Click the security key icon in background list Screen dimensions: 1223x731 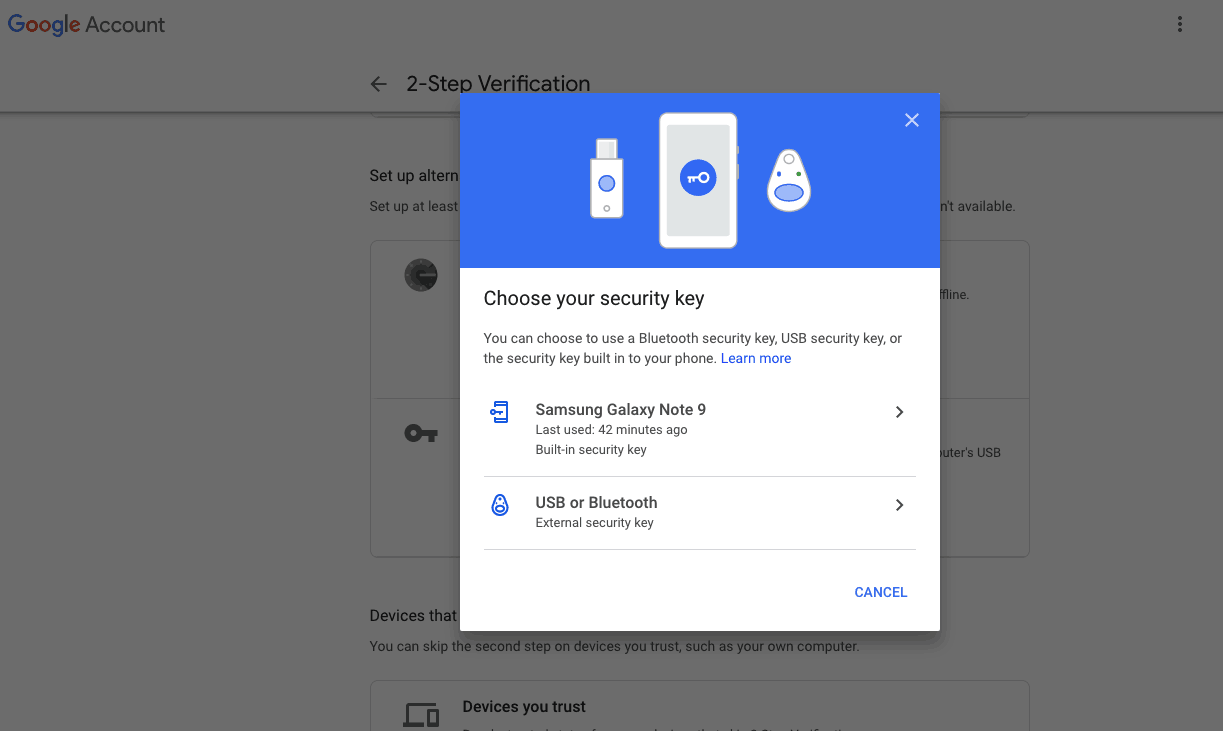coord(421,433)
